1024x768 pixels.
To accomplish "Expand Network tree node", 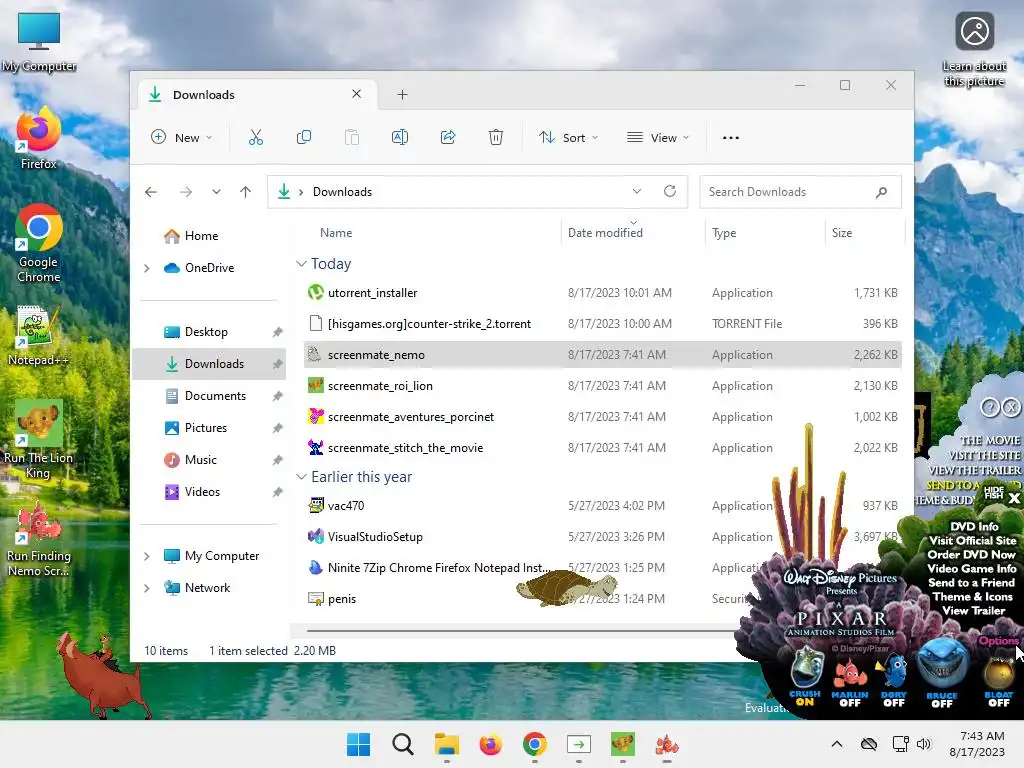I will click(x=146, y=588).
